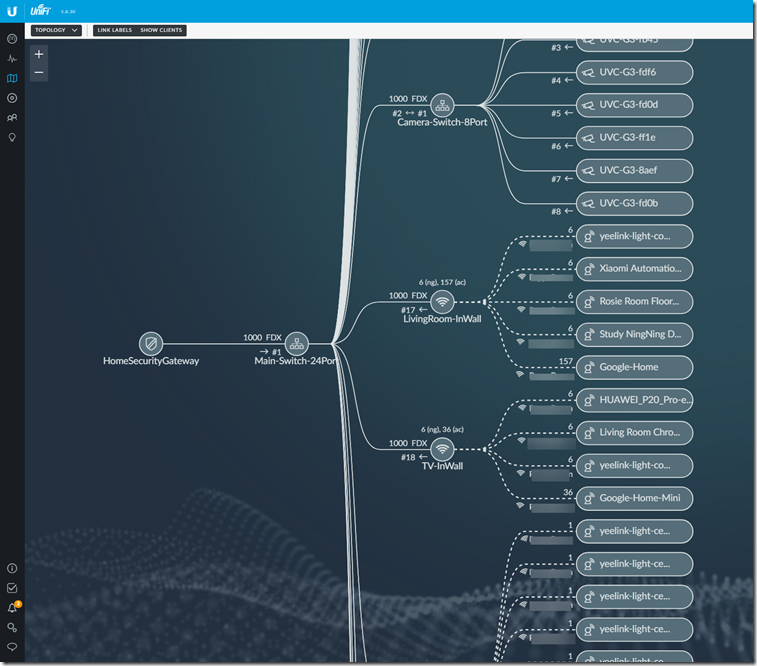Viewport: 757px width, 666px height.
Task: Select the UVC-G3-fd0d camera node
Action: tap(635, 105)
